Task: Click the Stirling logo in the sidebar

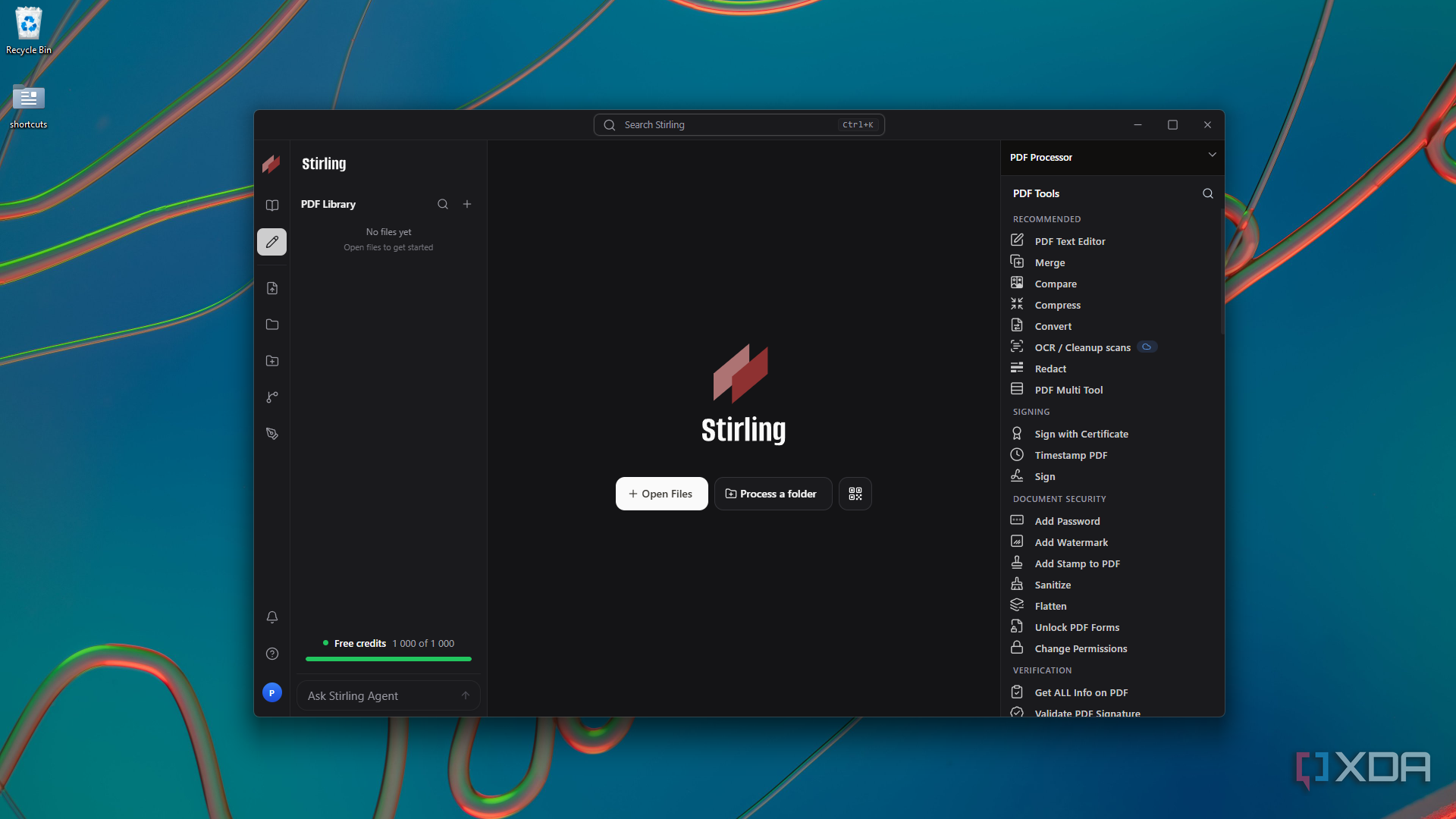Action: coord(271,164)
